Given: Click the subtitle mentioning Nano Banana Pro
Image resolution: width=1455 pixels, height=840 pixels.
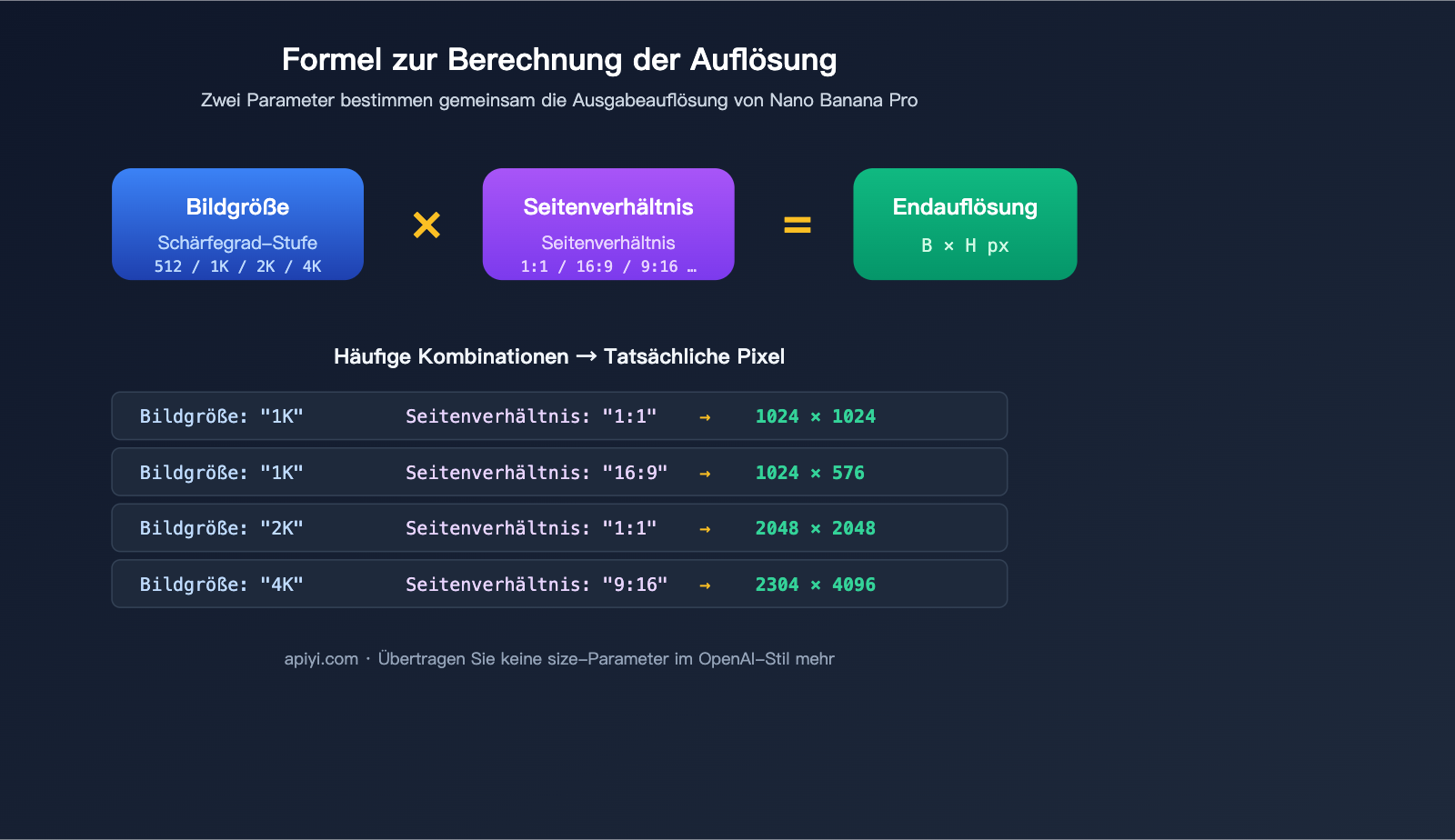Looking at the screenshot, I should click(559, 100).
